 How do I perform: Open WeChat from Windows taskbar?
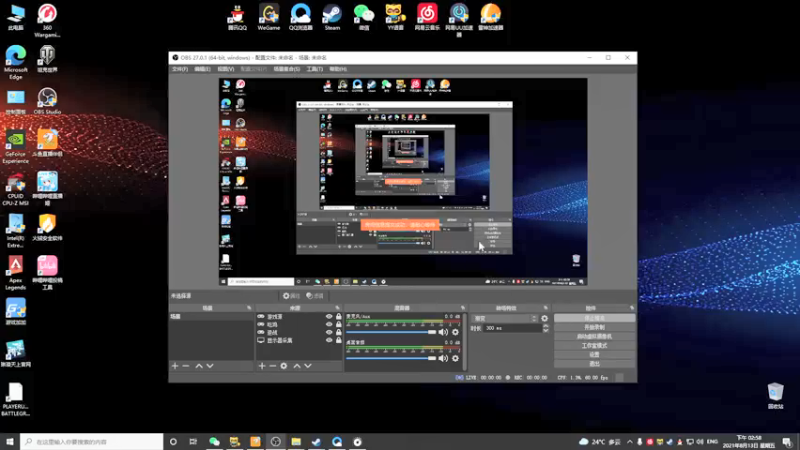(214, 441)
